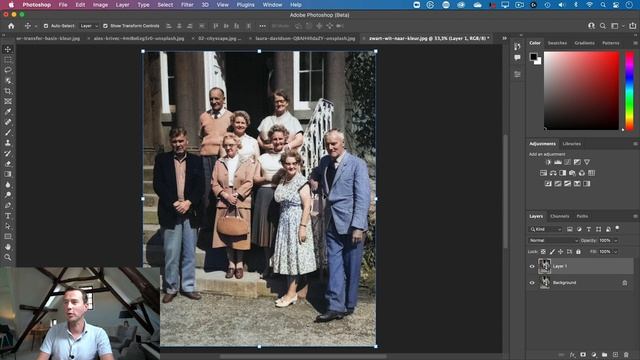This screenshot has width=640, height=360.
Task: Select the Dodge tool
Action: (x=8, y=195)
